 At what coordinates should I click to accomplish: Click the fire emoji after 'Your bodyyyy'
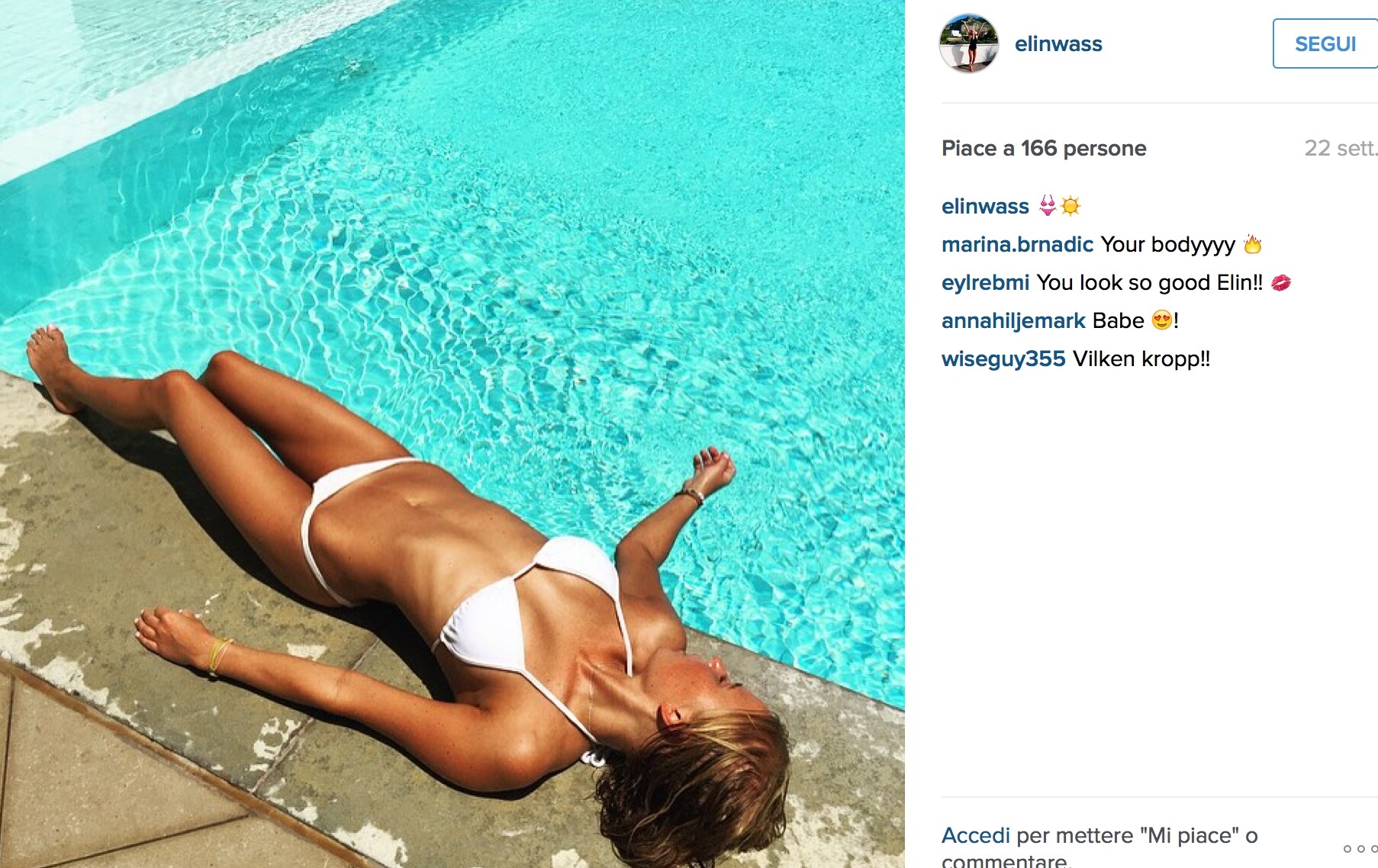point(1252,244)
